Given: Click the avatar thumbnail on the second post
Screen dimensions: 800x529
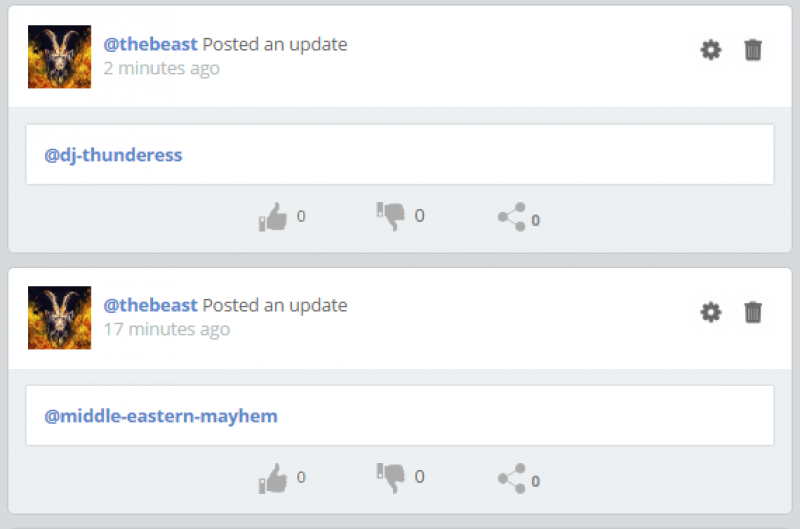Looking at the screenshot, I should [x=60, y=318].
